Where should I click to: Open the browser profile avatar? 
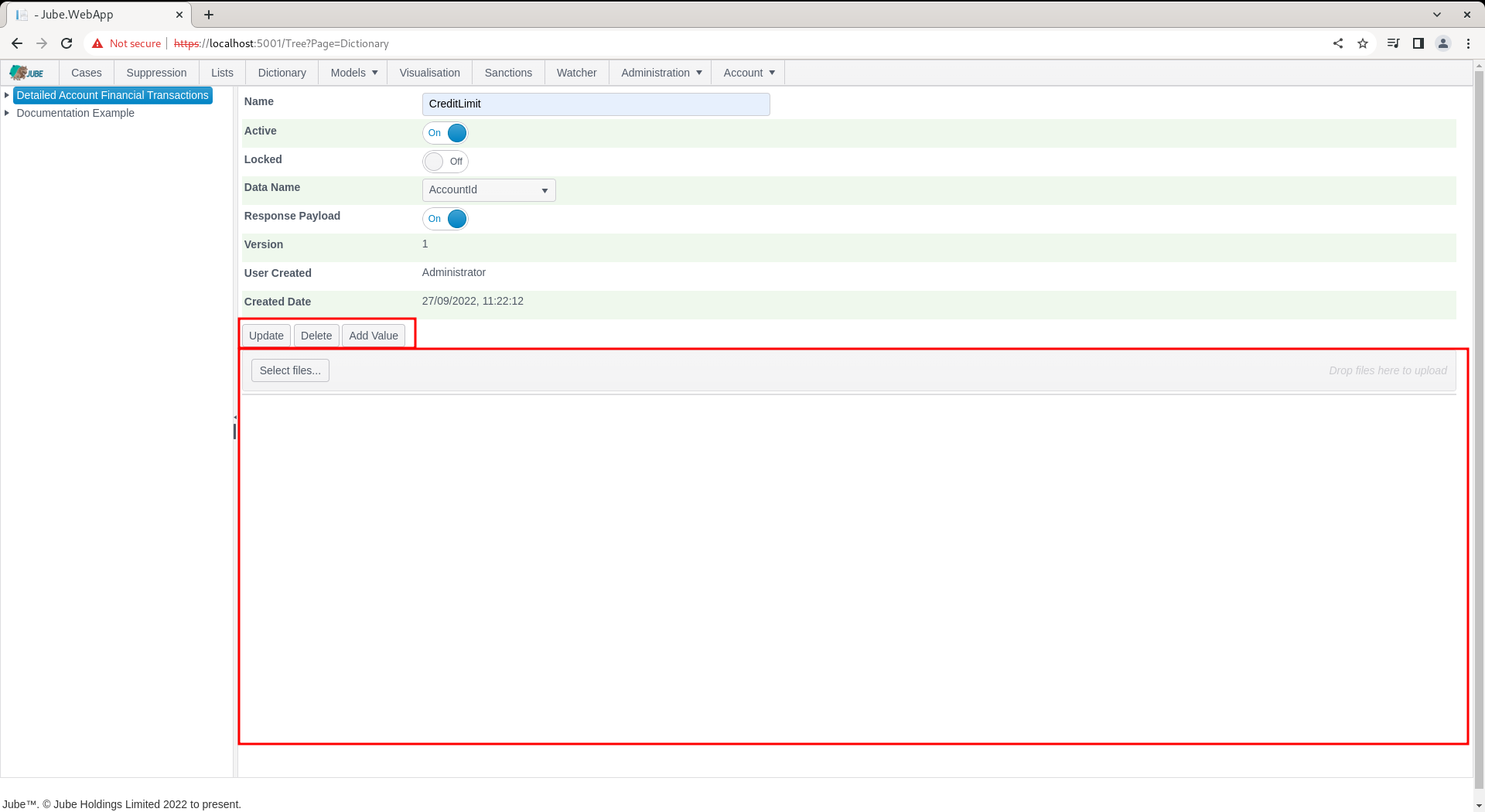click(x=1443, y=43)
